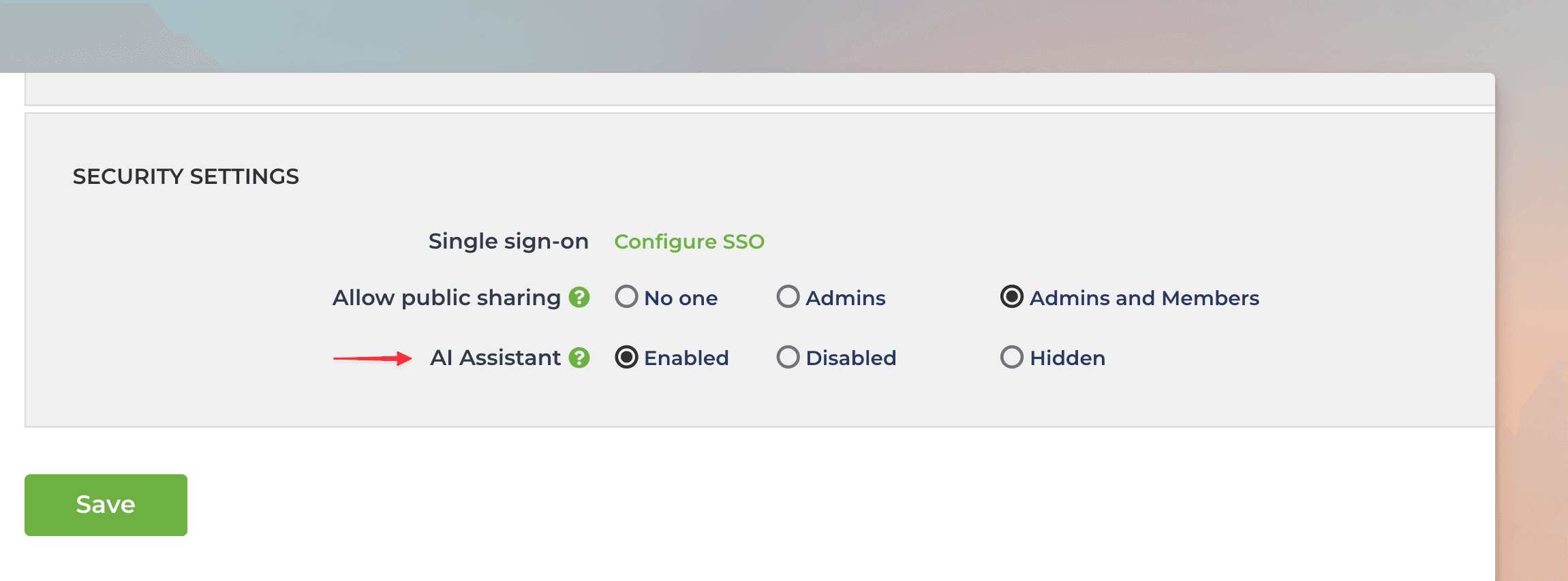Viewport: 1568px width, 581px height.
Task: Select the 'No one' radio circle
Action: 626,297
